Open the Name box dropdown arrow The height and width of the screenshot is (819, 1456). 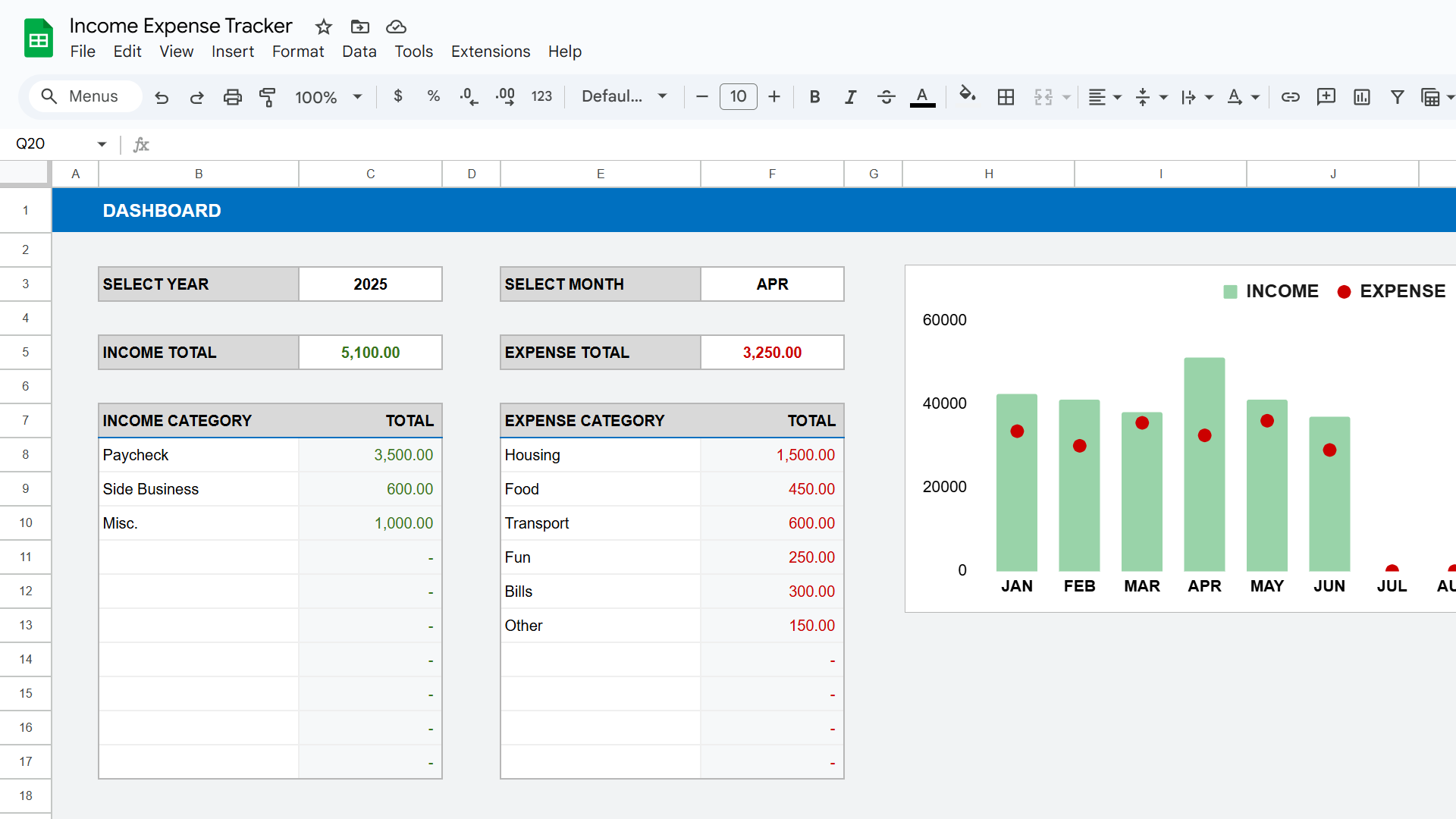pos(102,144)
